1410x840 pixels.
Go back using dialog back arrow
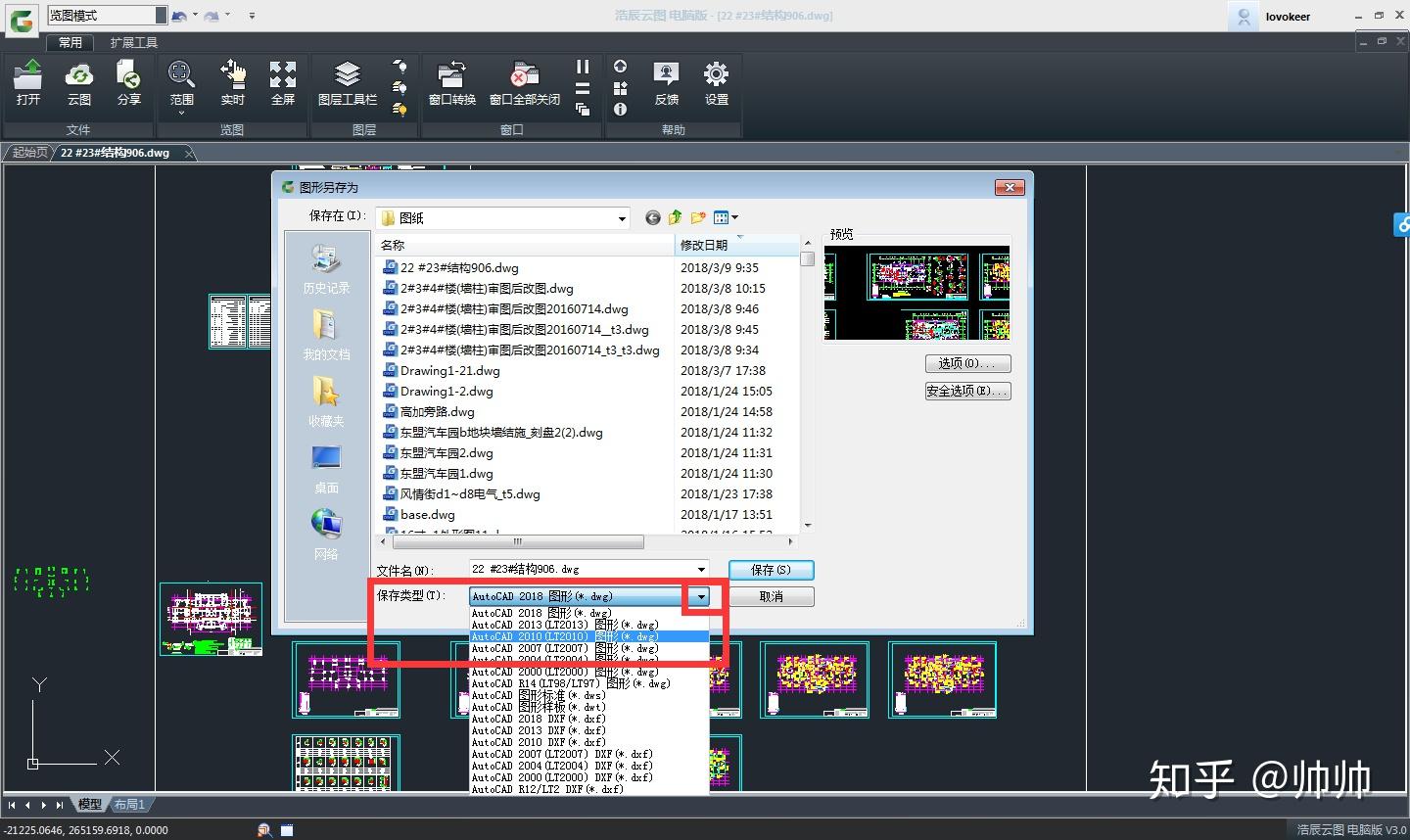click(653, 217)
